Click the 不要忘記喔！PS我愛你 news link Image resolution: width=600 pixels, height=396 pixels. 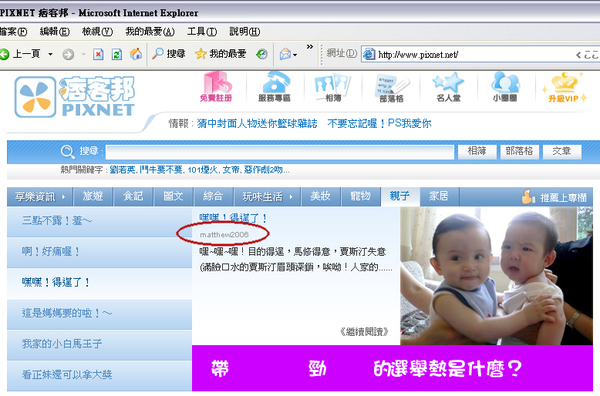(x=379, y=123)
